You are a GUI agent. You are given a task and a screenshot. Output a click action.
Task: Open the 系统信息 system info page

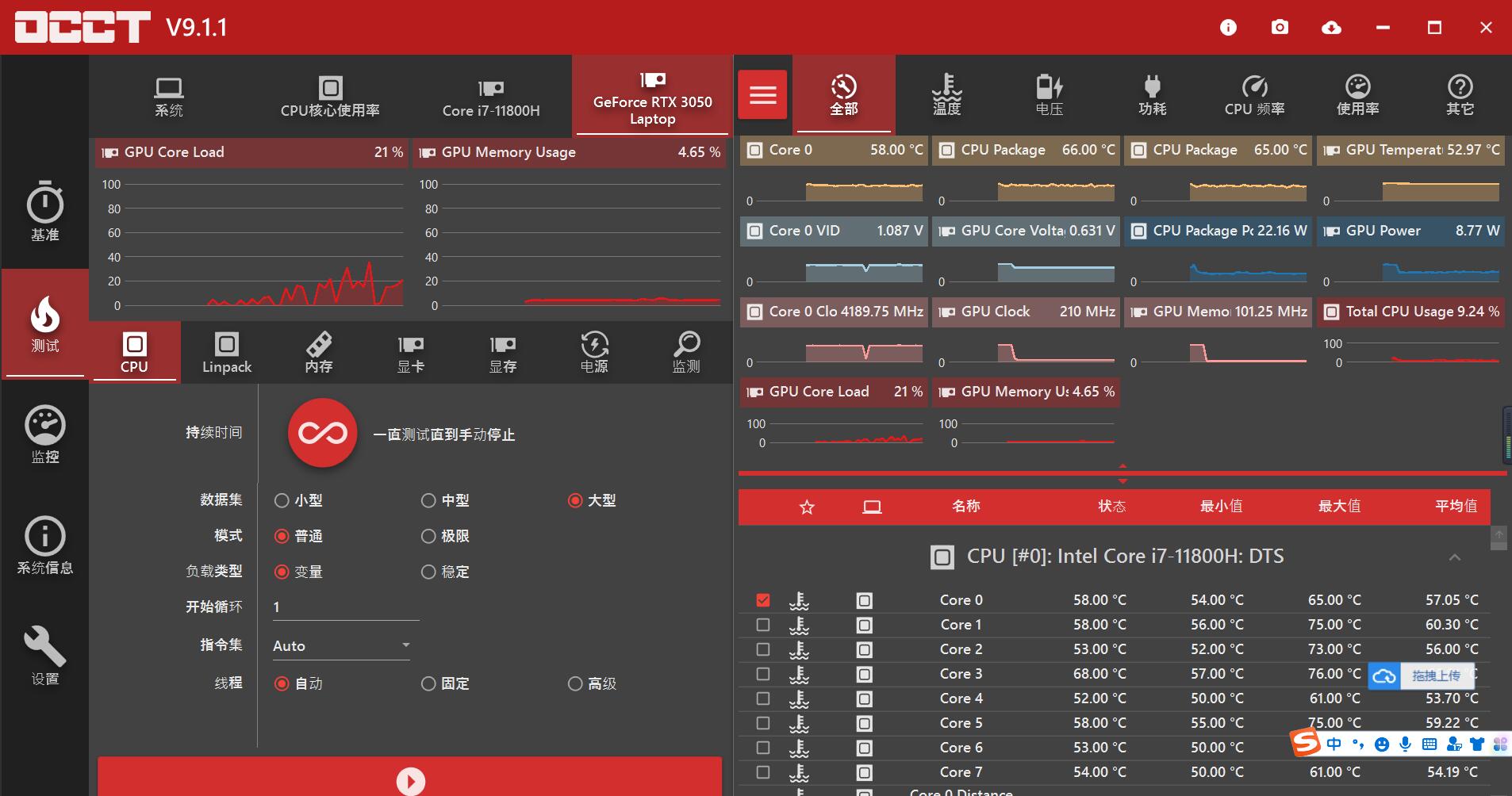coord(45,545)
